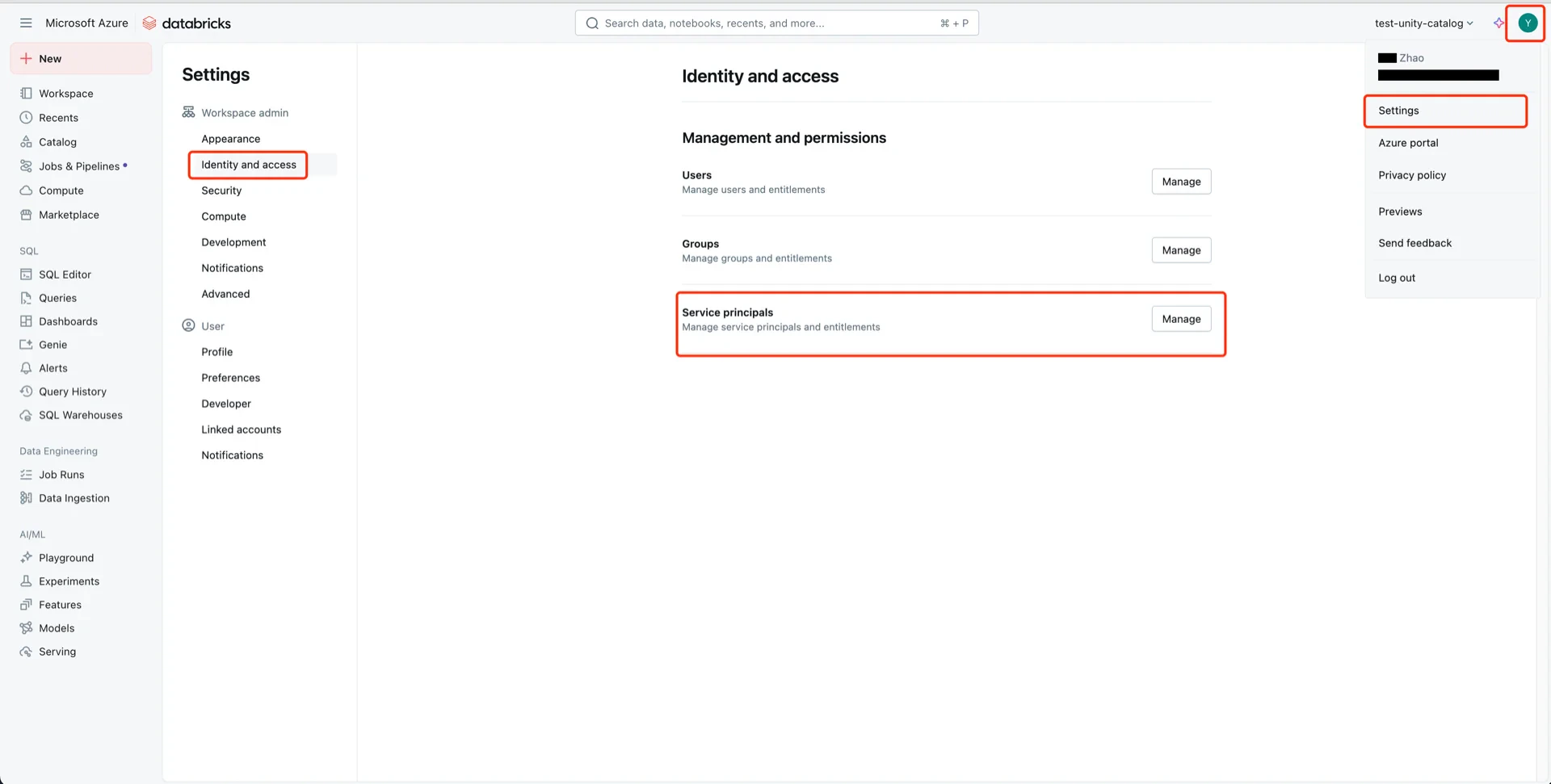1551x784 pixels.
Task: Open the Query History icon
Action: (26, 392)
